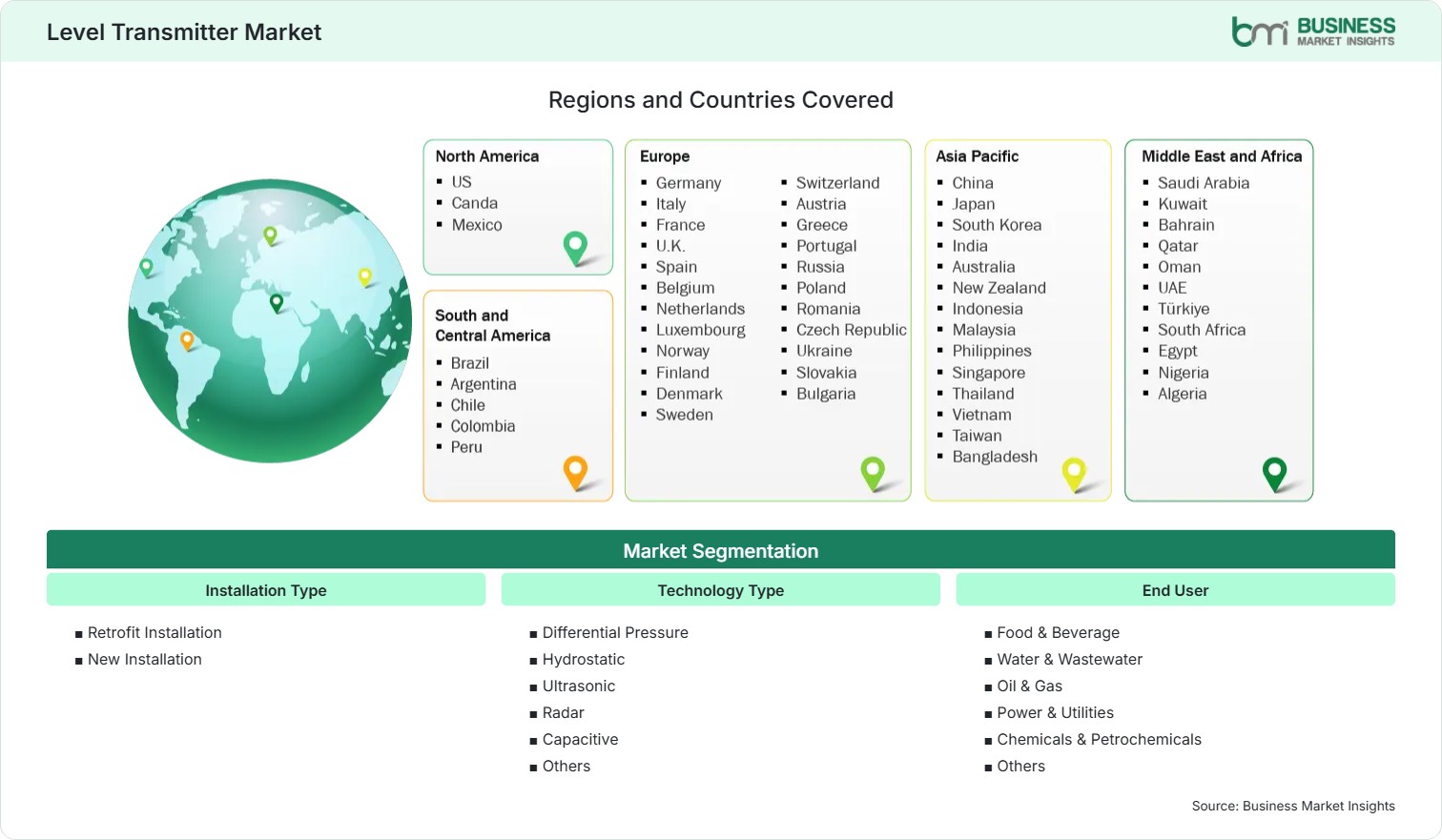Click the dark green pin in Middle East and Africa card
This screenshot has height=840, width=1442.
(x=1274, y=474)
